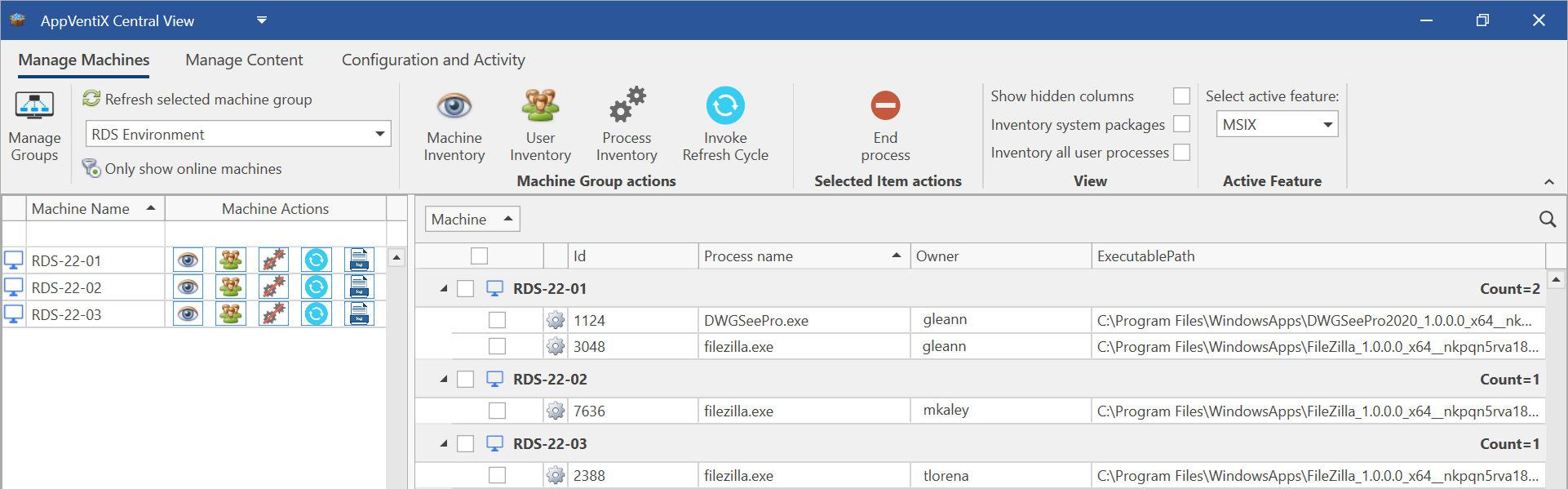Open Machine Inventory from the ribbon
The height and width of the screenshot is (489, 1568).
pyautogui.click(x=454, y=124)
